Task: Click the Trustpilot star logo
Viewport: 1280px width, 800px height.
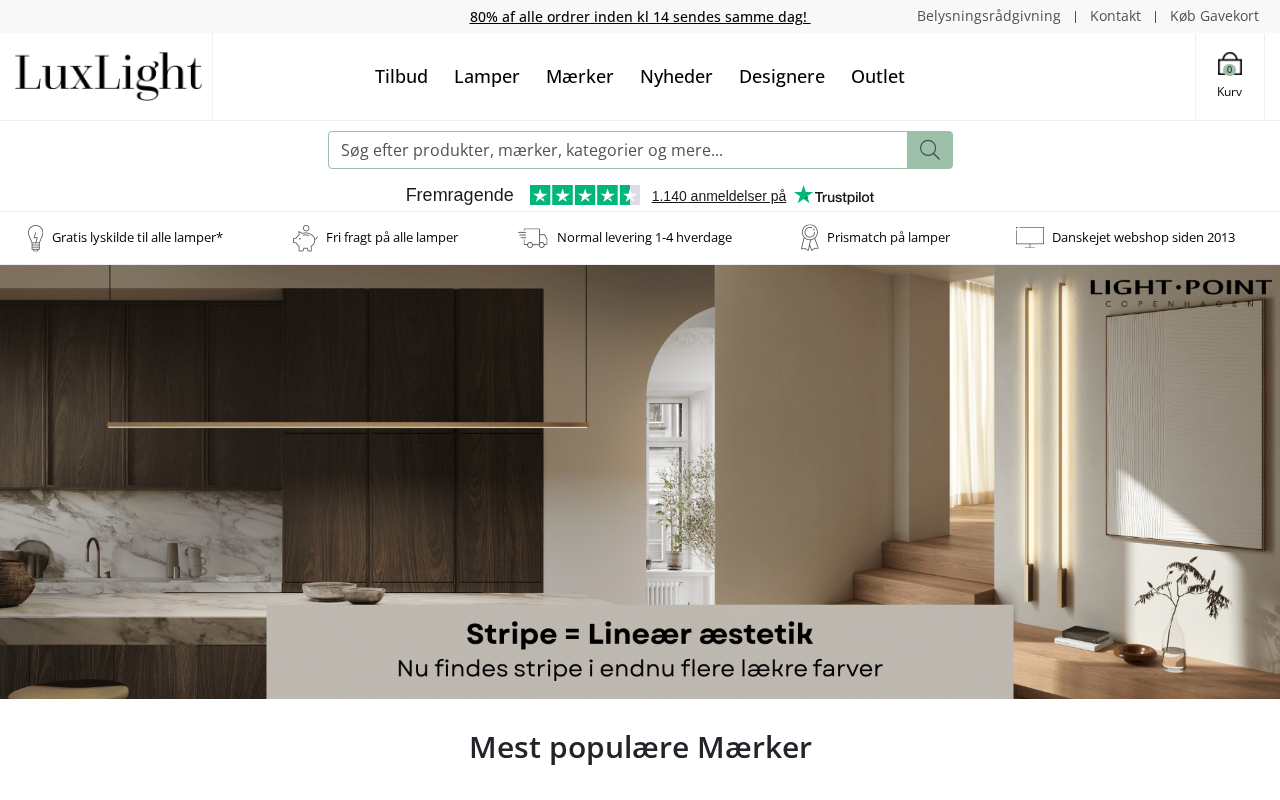Action: pos(834,195)
